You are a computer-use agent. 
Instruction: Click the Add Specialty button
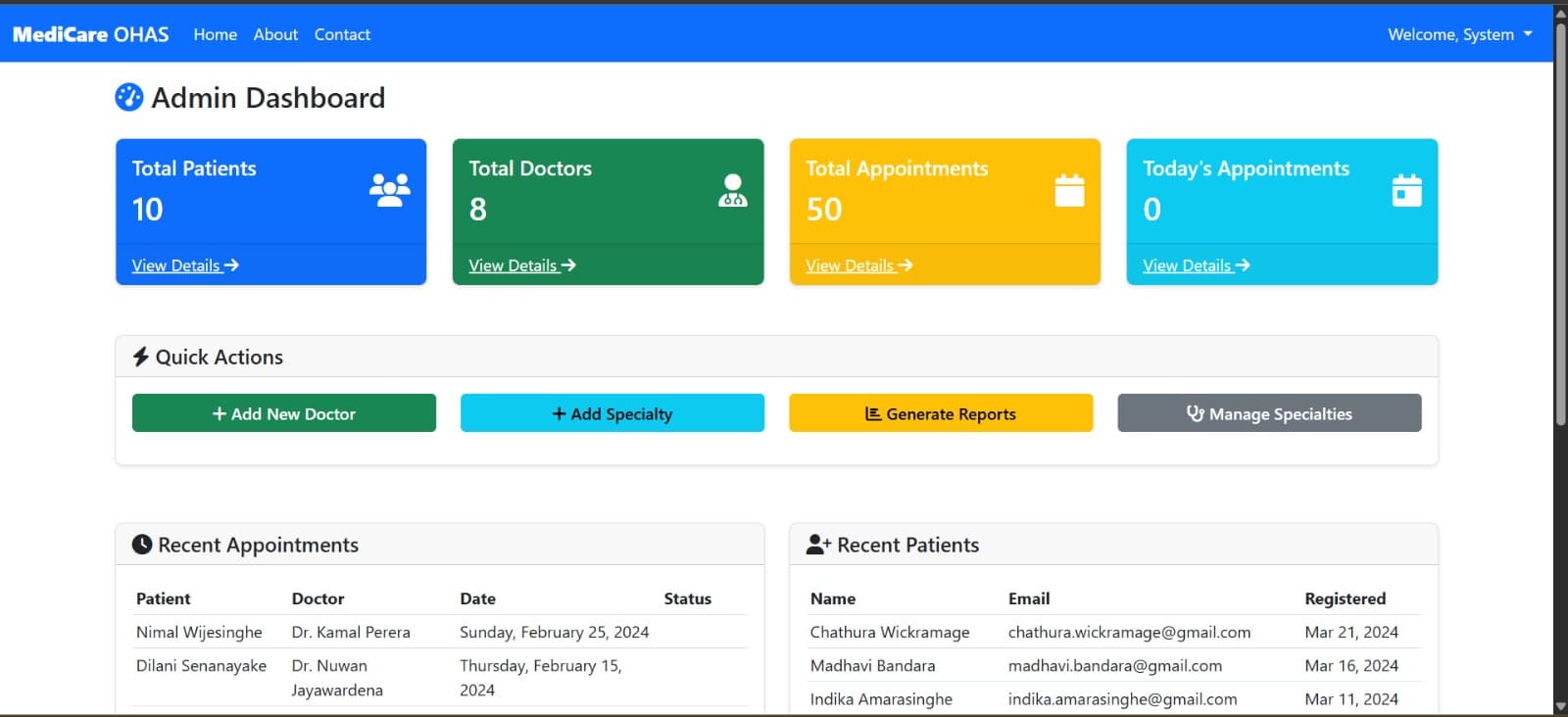pyautogui.click(x=612, y=413)
